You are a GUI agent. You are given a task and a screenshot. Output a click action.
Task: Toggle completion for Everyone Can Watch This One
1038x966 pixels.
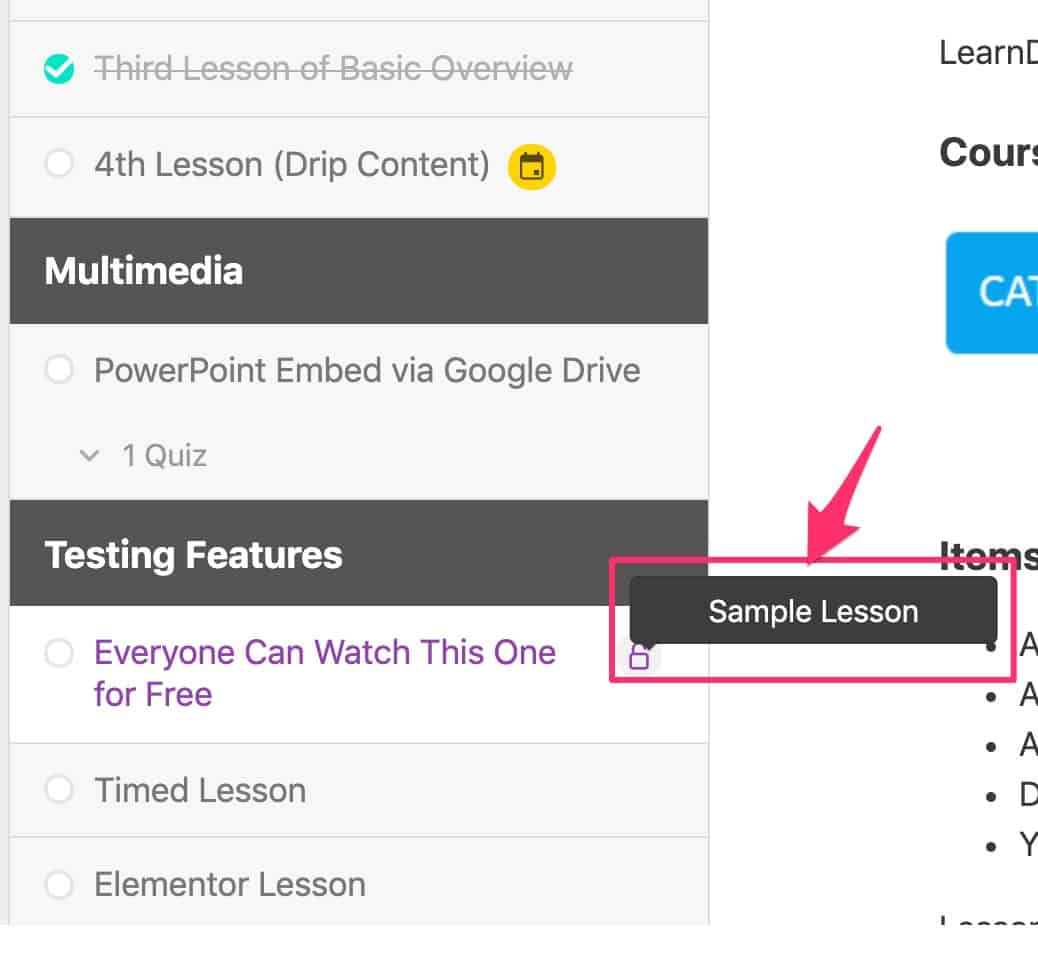(x=58, y=653)
